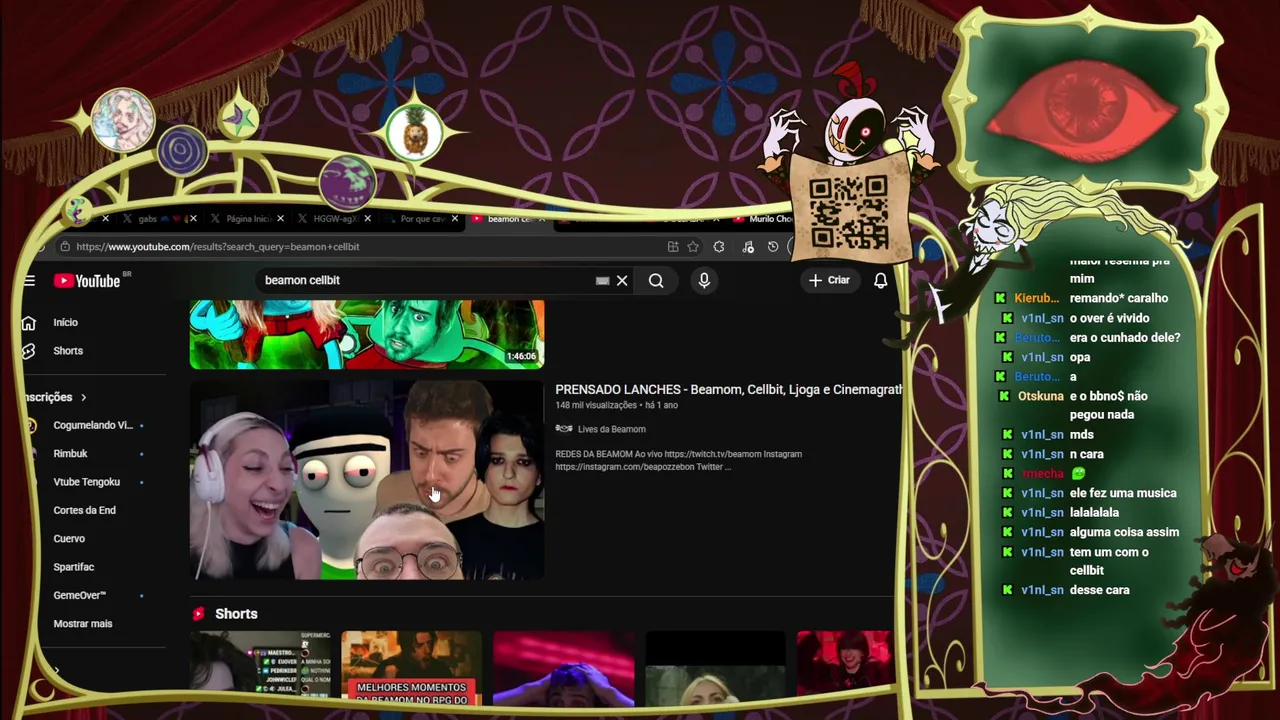
Task: Click the Lives da Beamom channel avatar
Action: click(564, 429)
